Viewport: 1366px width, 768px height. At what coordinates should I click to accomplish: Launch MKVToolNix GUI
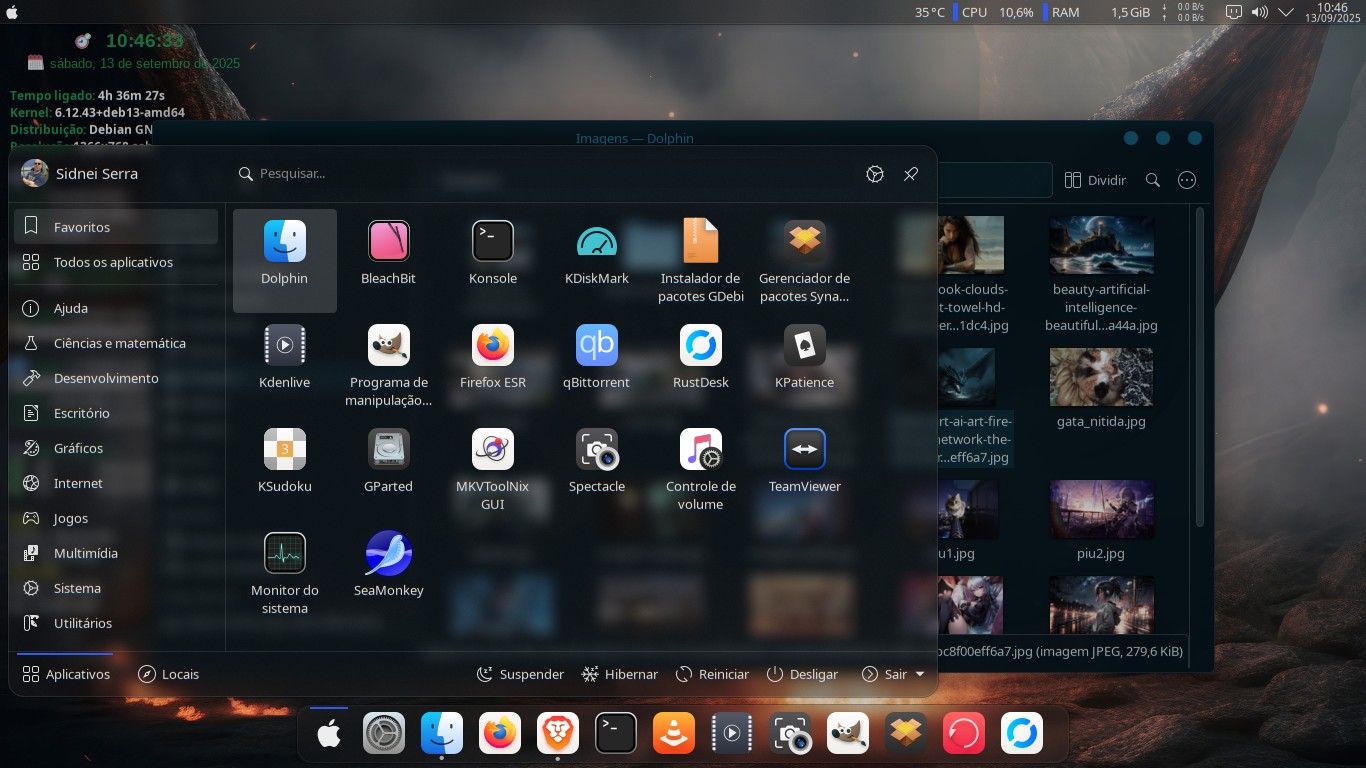click(493, 468)
